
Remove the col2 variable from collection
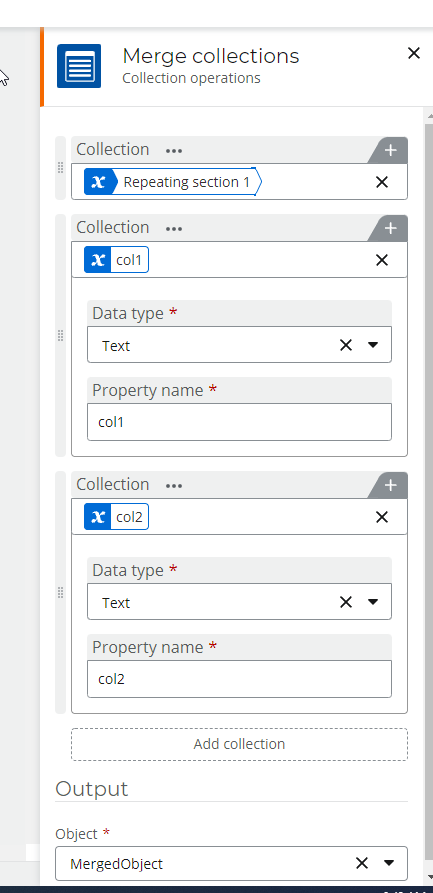pos(382,517)
